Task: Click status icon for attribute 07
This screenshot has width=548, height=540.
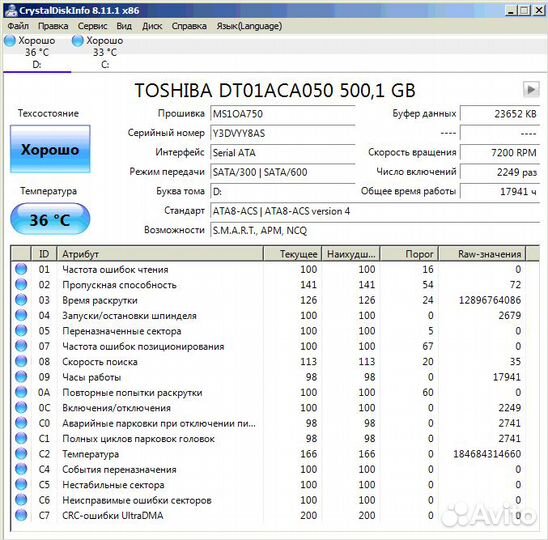Action: pyautogui.click(x=21, y=346)
